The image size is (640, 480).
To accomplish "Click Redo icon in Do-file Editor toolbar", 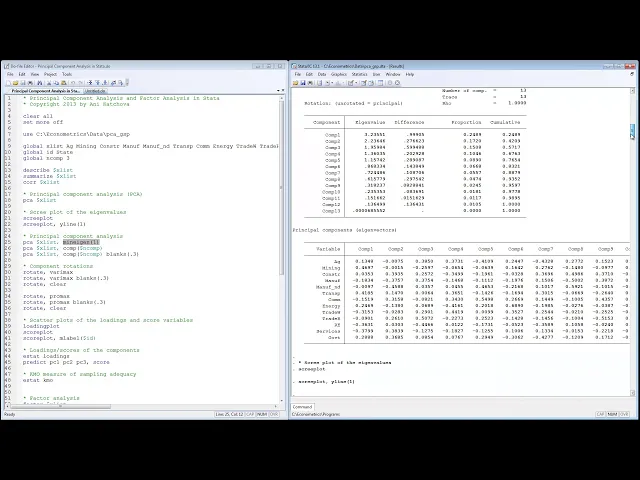I will click(80, 83).
